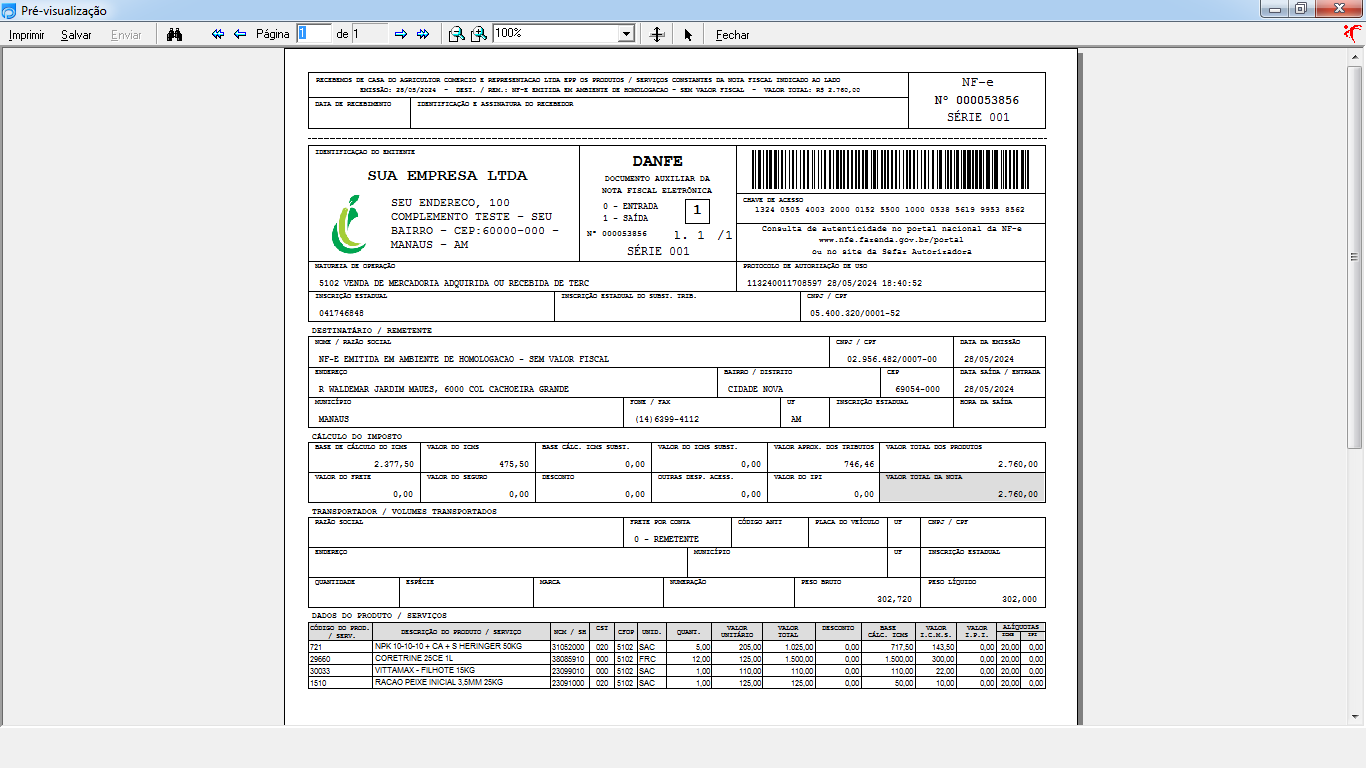Click the current page number field

[313, 33]
